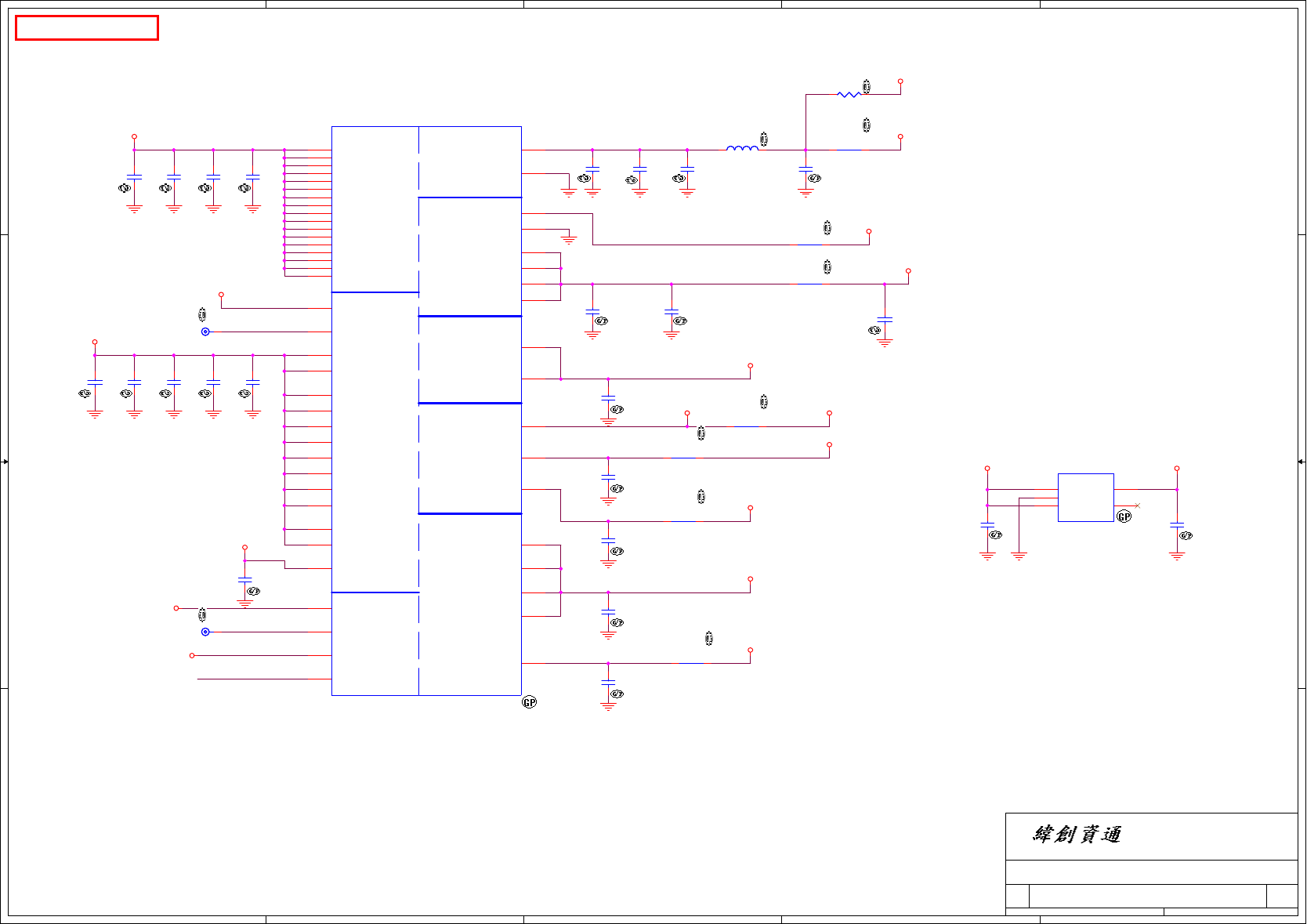Select the upper blue test point circle
1307x924 pixels.
(x=205, y=332)
